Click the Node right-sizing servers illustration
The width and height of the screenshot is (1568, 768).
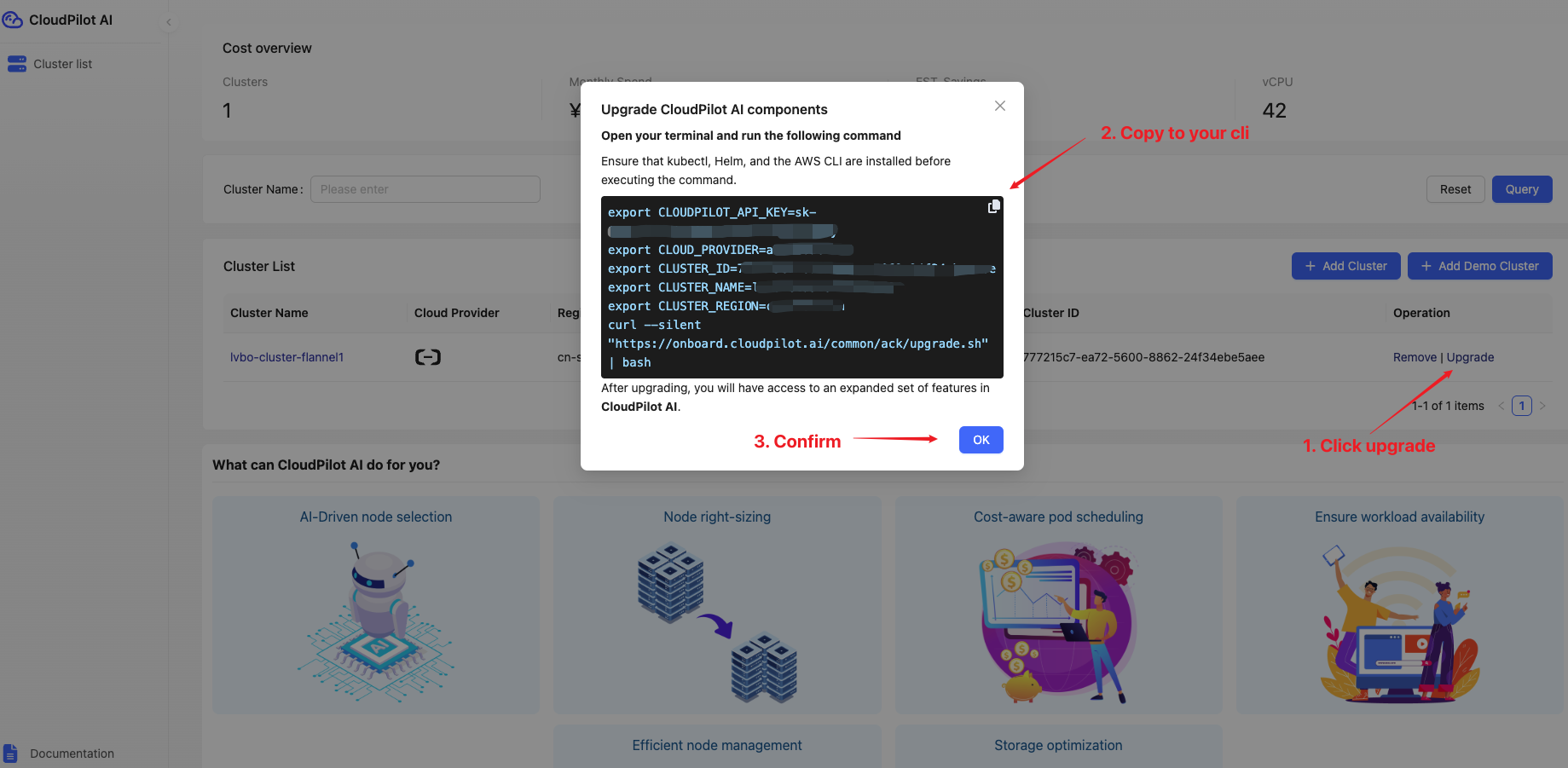tap(717, 622)
